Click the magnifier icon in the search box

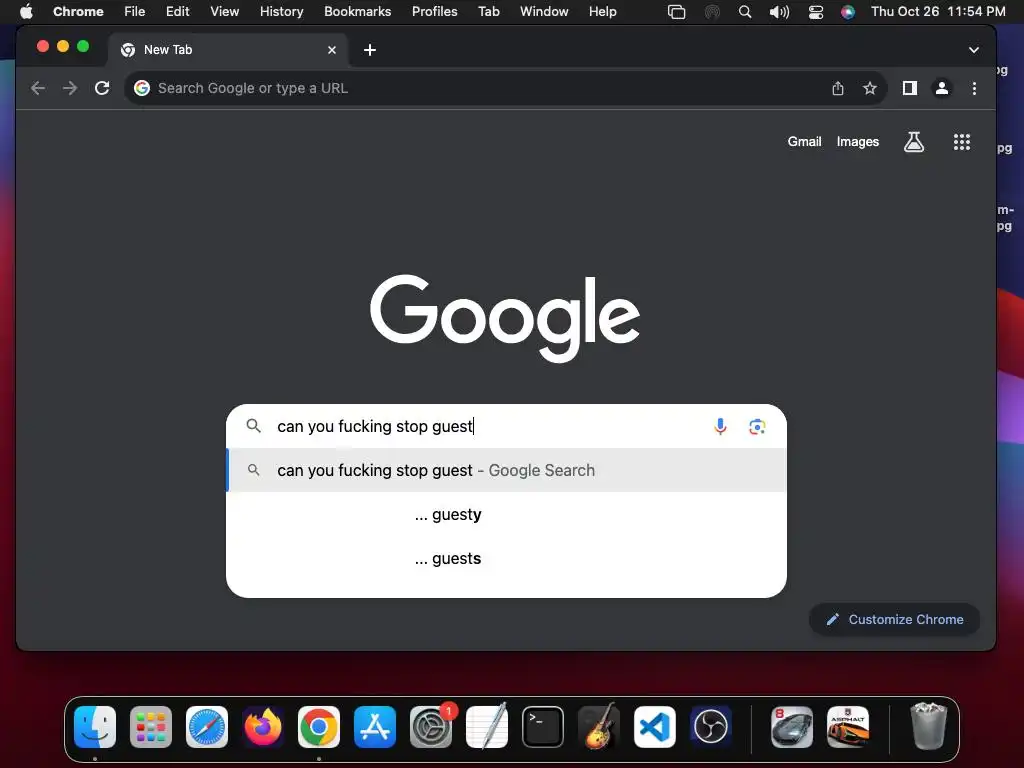[x=253, y=426]
